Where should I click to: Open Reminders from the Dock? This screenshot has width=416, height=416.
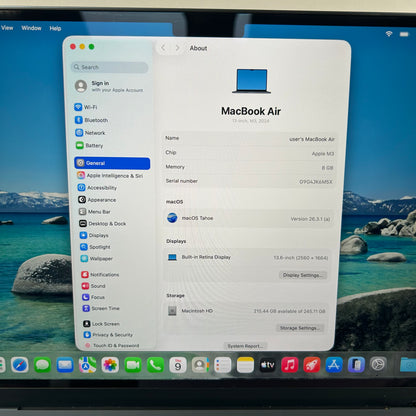click(223, 365)
